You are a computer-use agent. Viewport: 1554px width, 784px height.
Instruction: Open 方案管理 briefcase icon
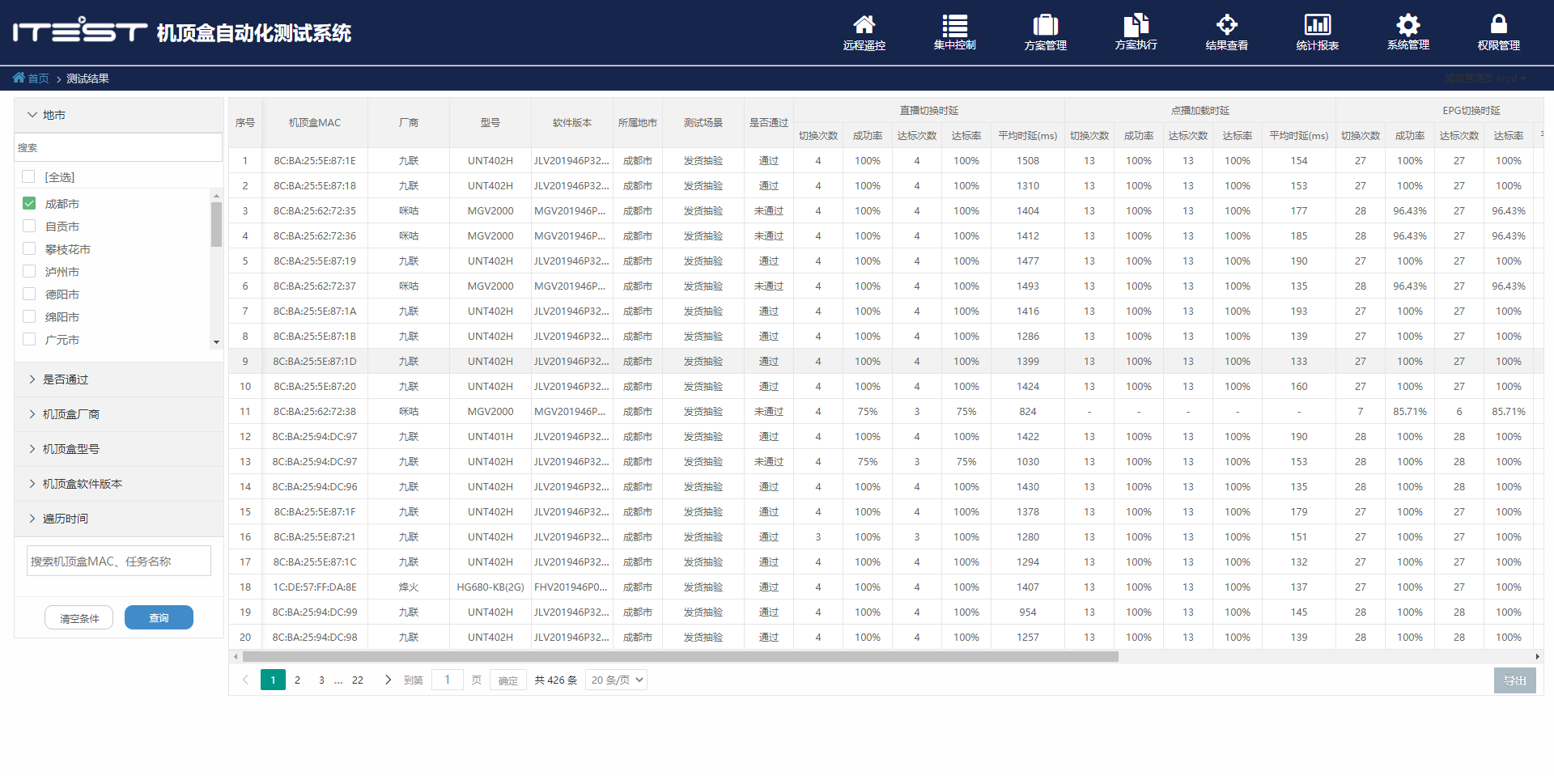(1045, 25)
